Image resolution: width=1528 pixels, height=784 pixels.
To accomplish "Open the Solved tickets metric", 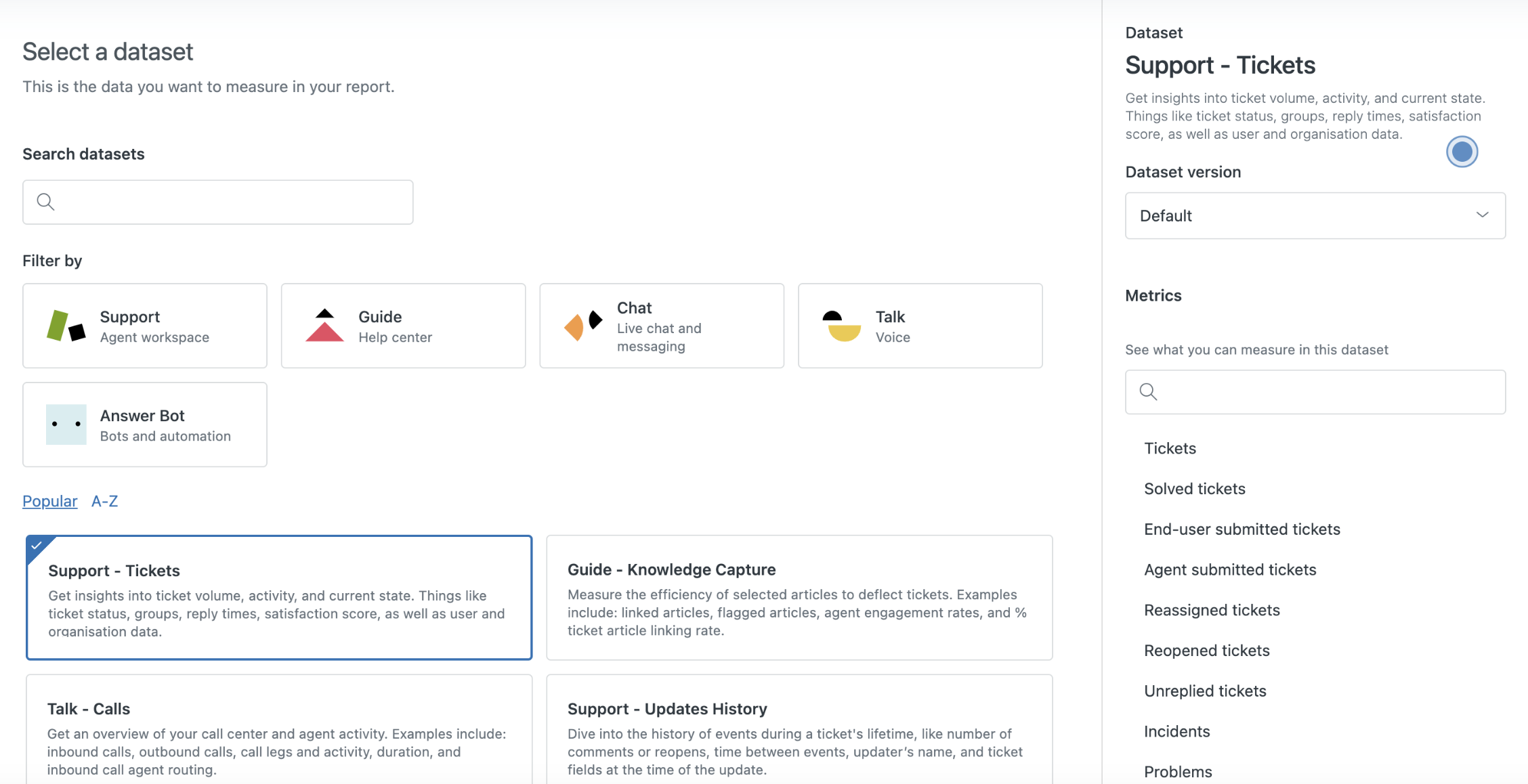I will point(1194,488).
